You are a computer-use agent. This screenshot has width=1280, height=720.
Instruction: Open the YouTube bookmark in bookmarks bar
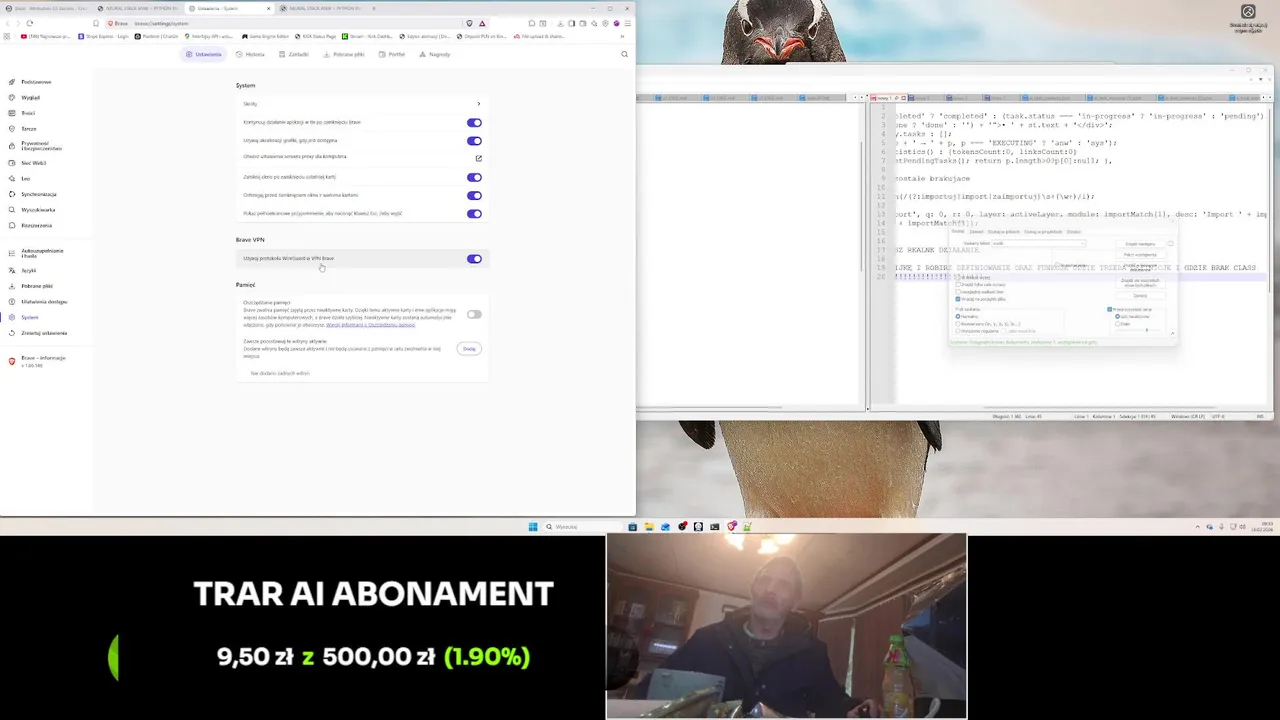coord(45,36)
